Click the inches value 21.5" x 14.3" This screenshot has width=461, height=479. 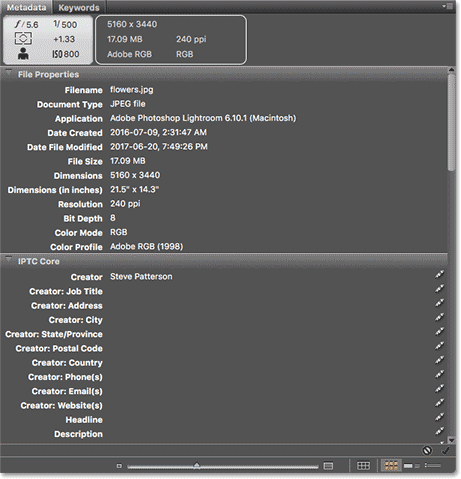[x=134, y=190]
